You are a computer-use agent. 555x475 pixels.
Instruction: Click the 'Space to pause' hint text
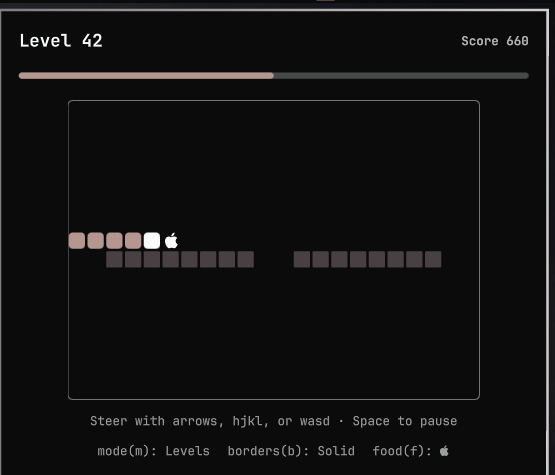pos(405,421)
